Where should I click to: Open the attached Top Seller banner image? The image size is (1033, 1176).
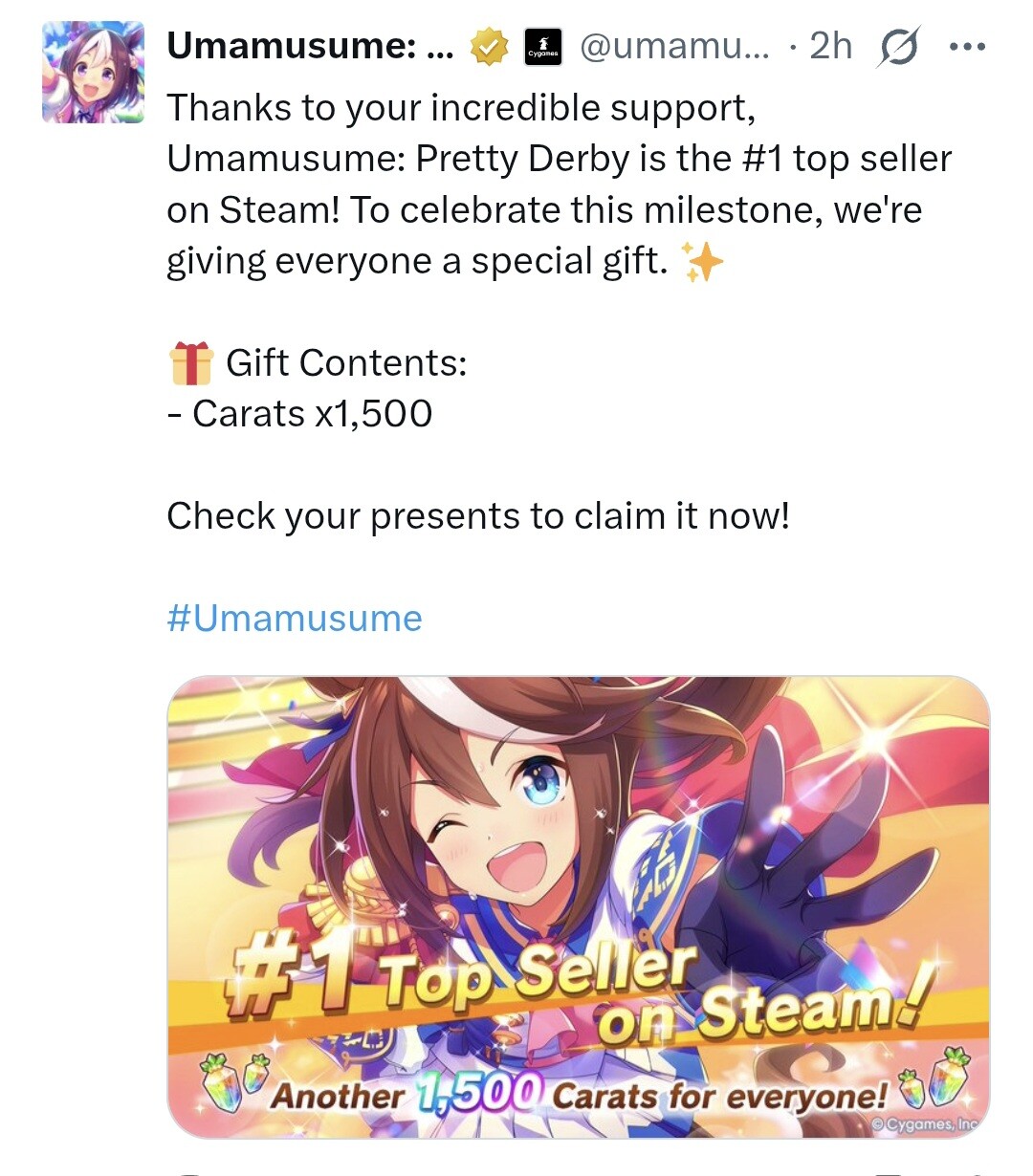point(579,907)
